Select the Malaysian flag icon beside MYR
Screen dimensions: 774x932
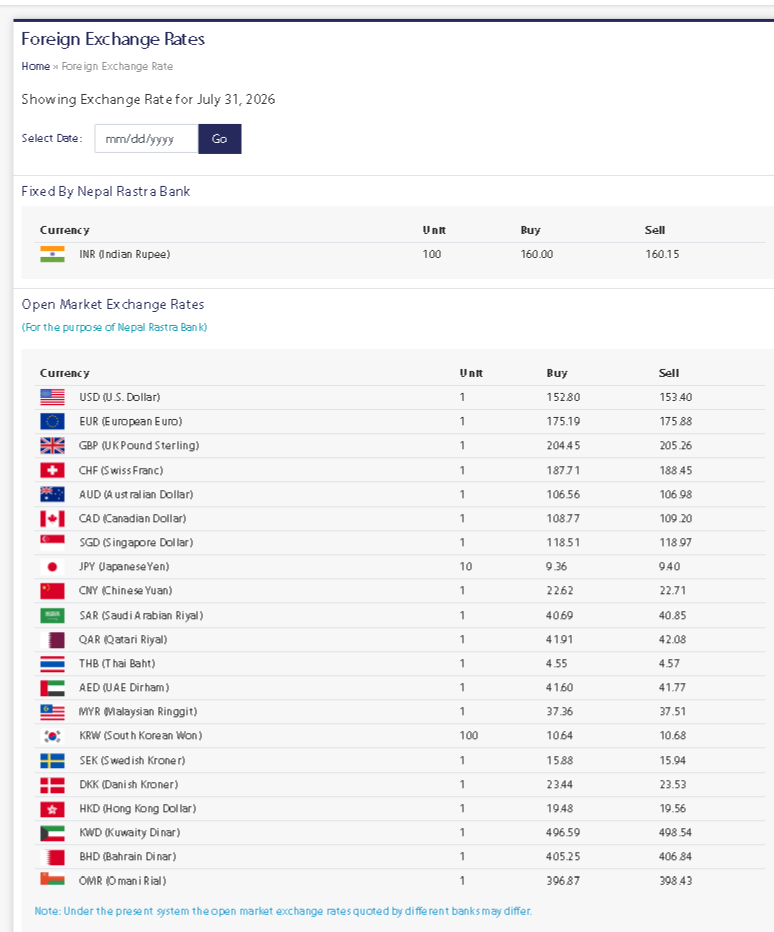click(52, 711)
